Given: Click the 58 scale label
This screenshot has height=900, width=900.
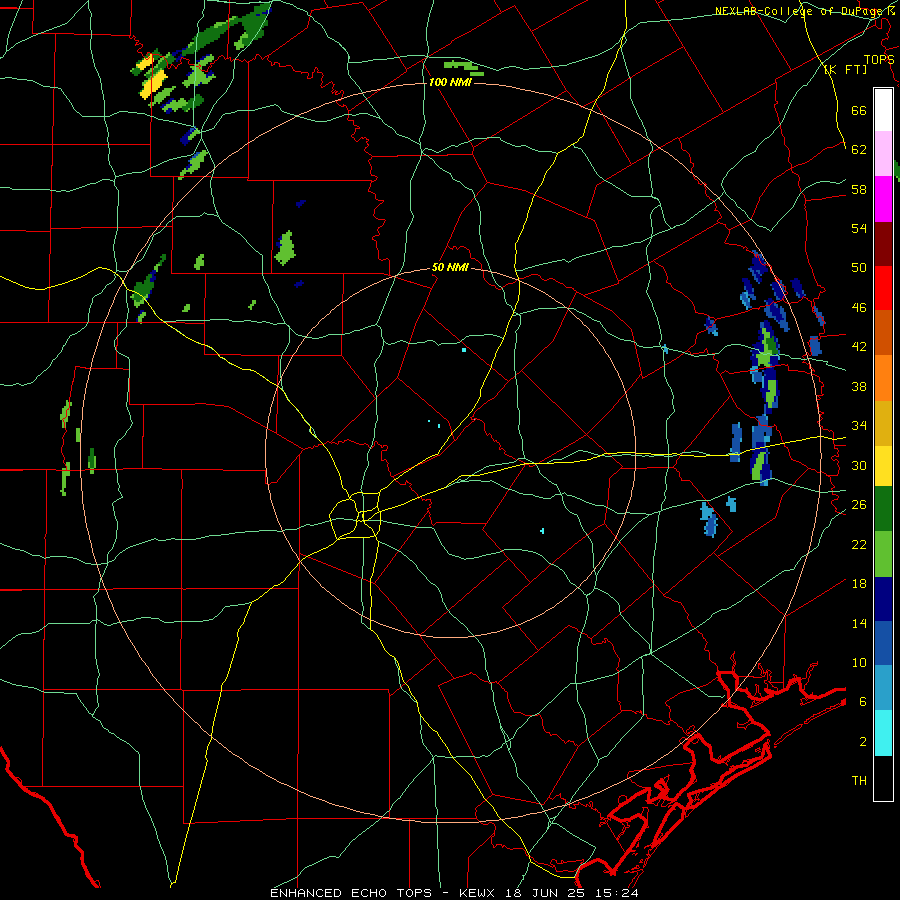Looking at the screenshot, I should tap(859, 189).
